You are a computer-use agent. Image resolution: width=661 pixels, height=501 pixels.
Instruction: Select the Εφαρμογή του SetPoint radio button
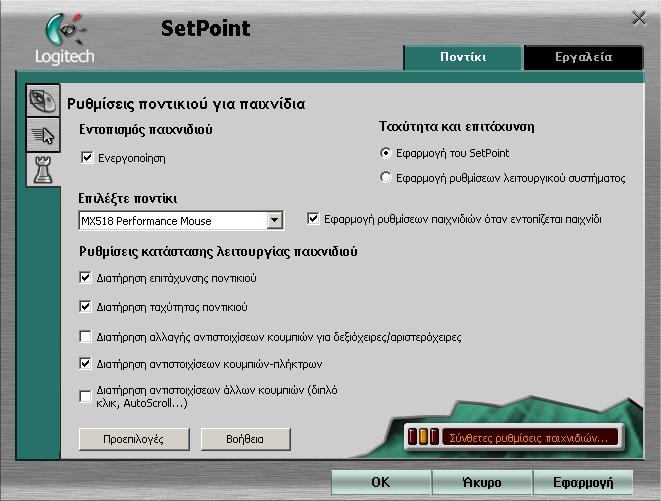pyautogui.click(x=385, y=153)
